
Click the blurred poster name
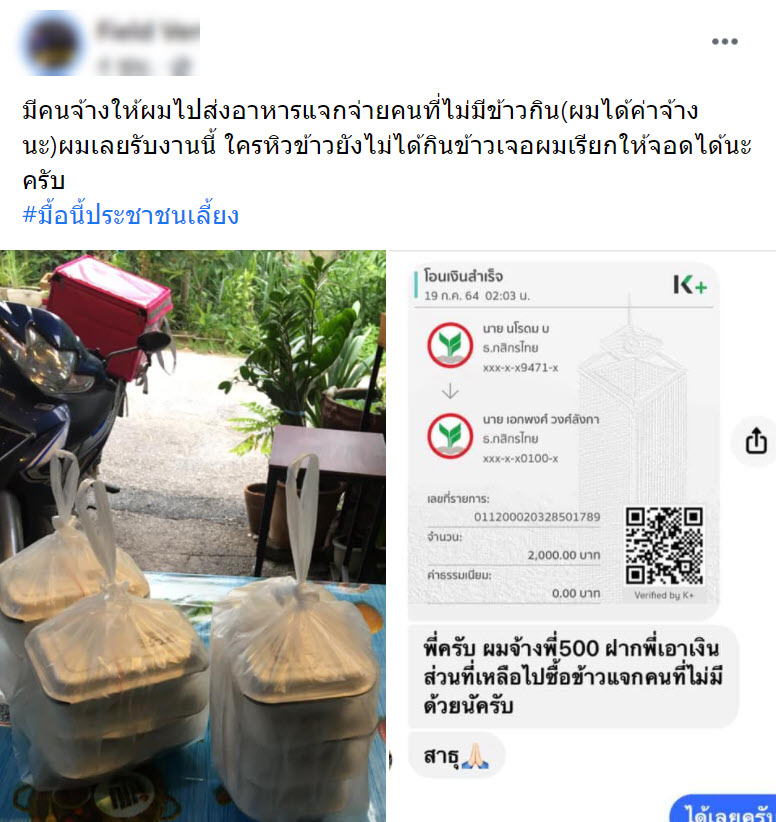point(148,29)
